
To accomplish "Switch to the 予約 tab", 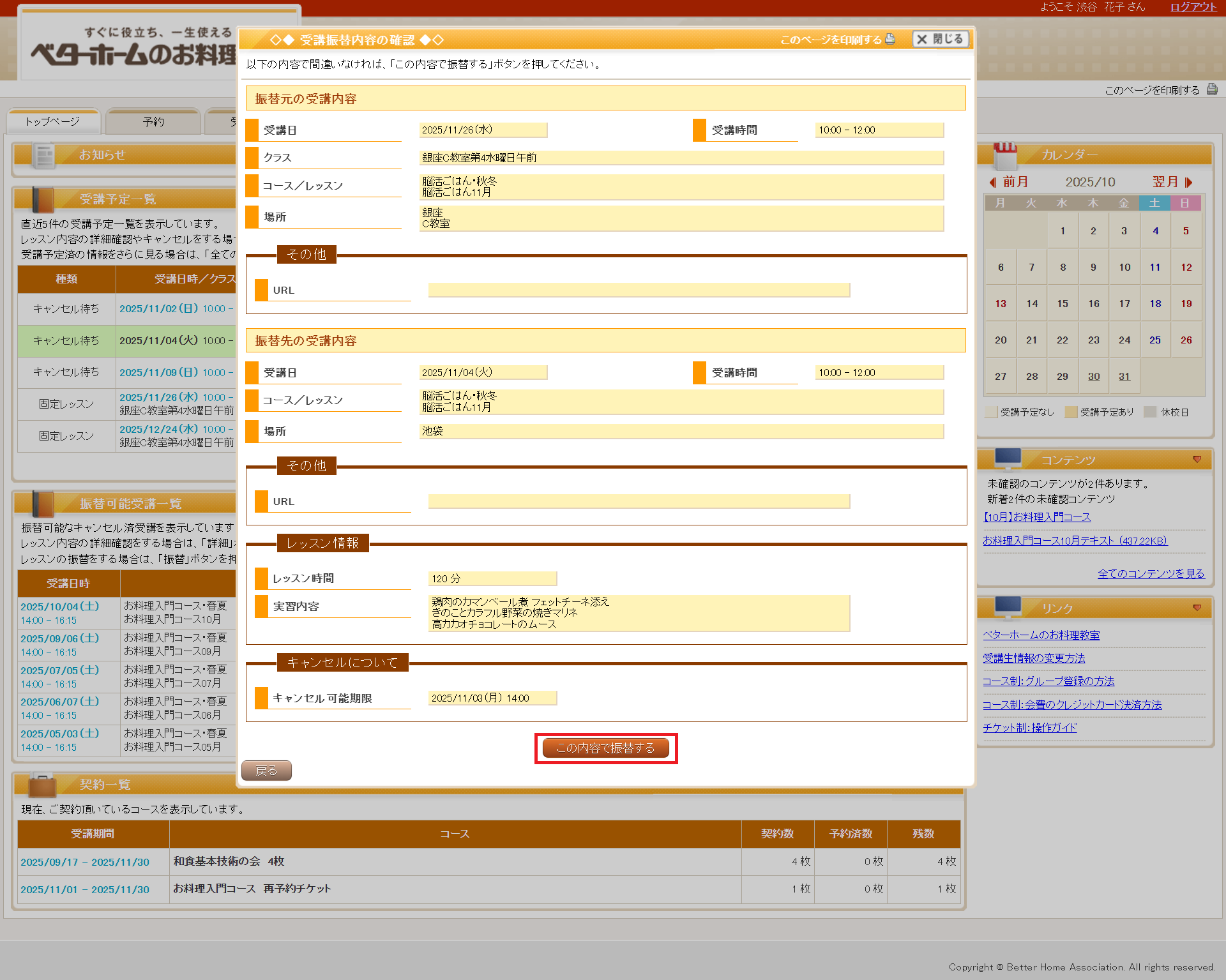I will click(x=153, y=121).
